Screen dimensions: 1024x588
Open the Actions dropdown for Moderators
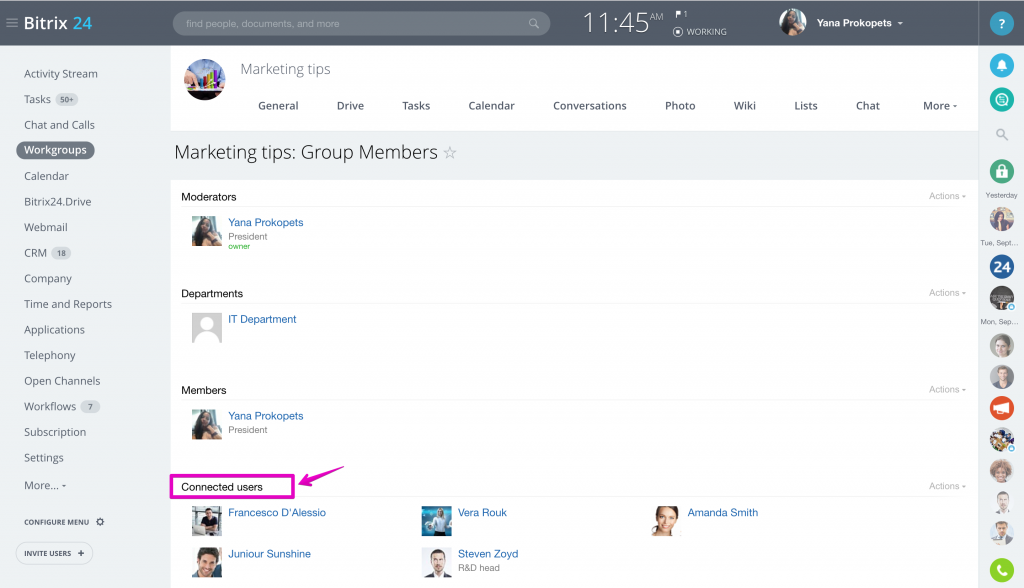pos(947,196)
